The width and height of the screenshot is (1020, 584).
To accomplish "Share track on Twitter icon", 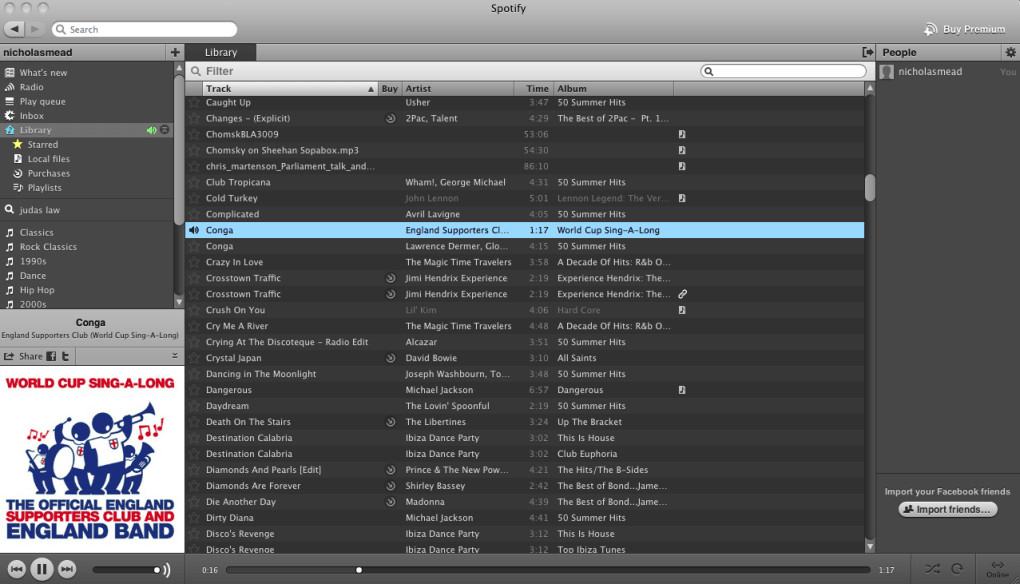I will coord(65,356).
